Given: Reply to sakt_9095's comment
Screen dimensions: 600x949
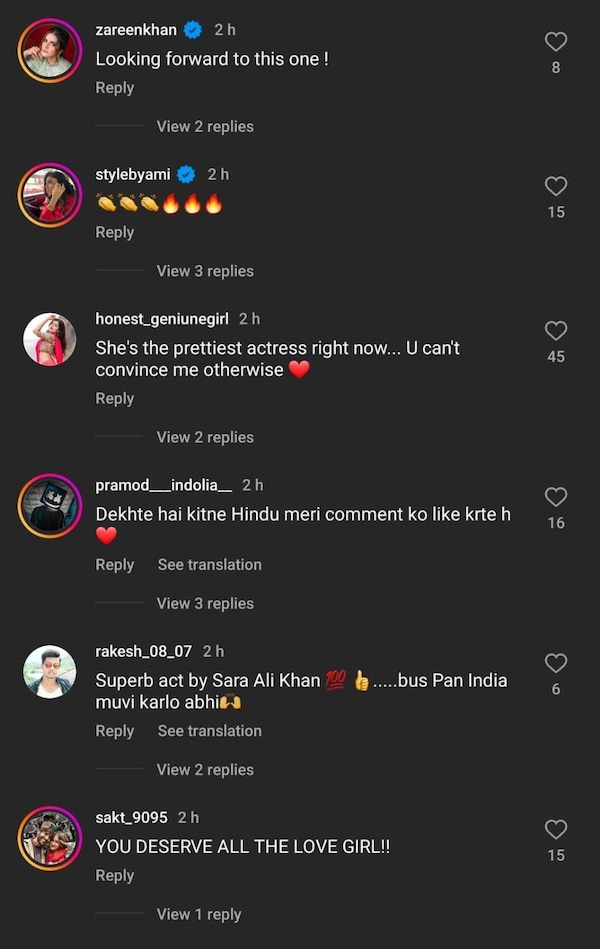Looking at the screenshot, I should [114, 875].
